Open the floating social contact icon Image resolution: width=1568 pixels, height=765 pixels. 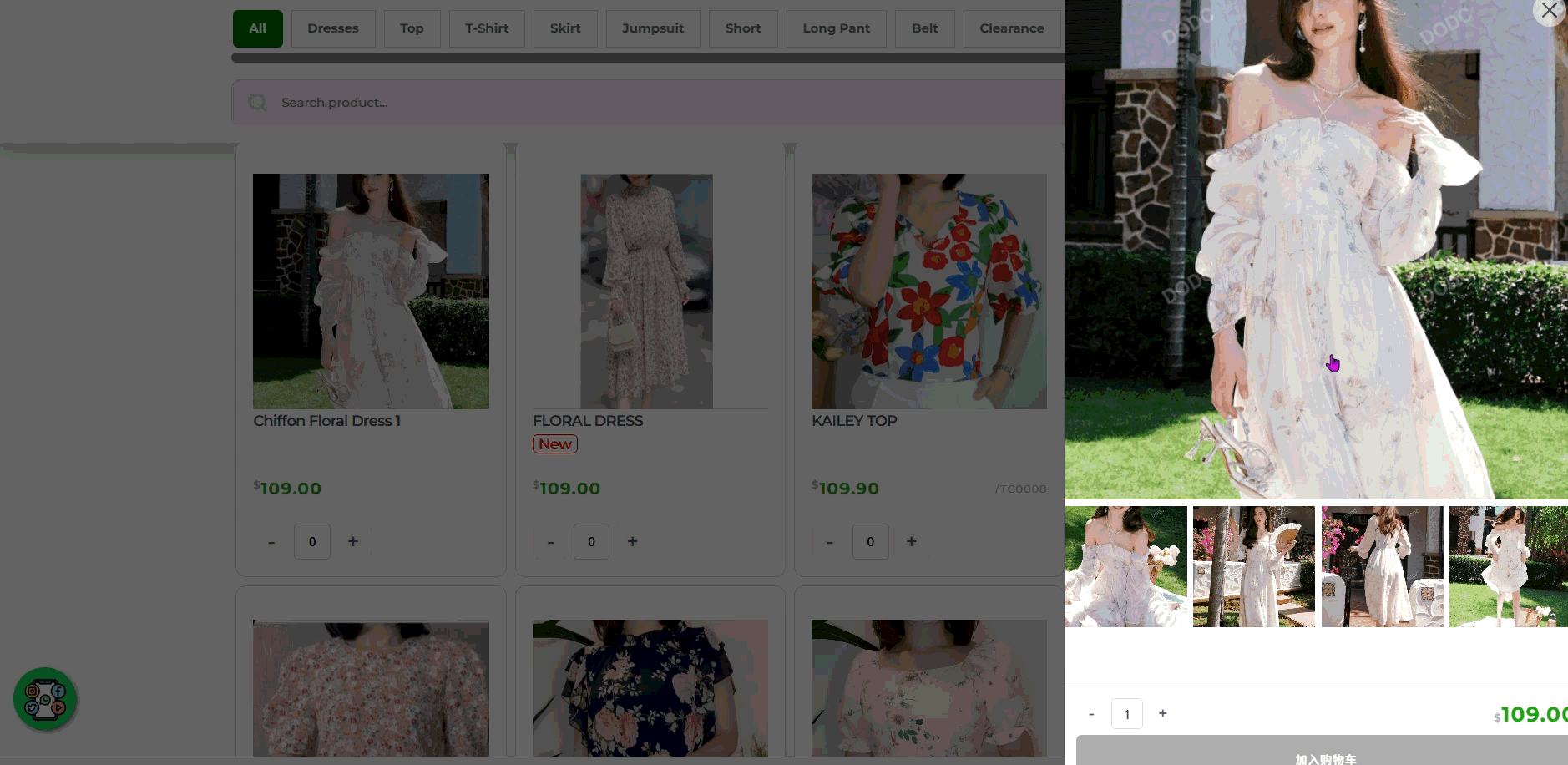(45, 699)
